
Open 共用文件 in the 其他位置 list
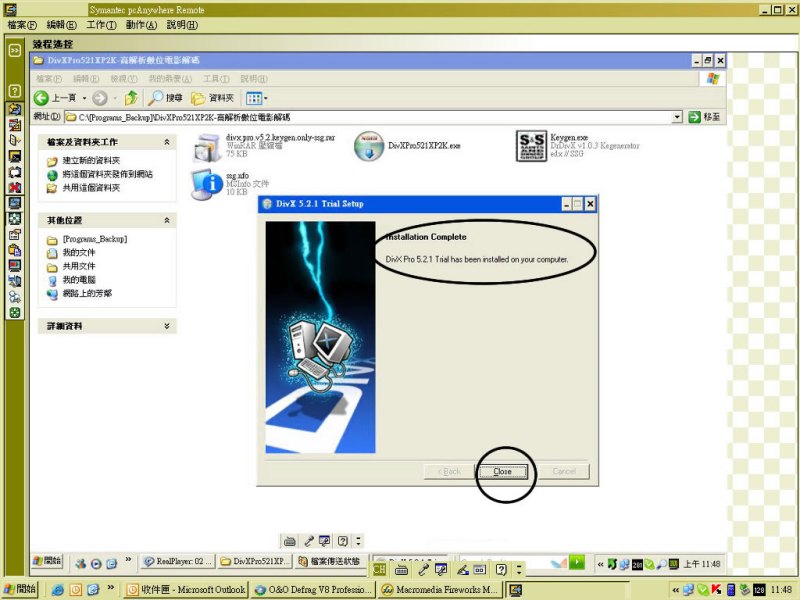click(79, 266)
